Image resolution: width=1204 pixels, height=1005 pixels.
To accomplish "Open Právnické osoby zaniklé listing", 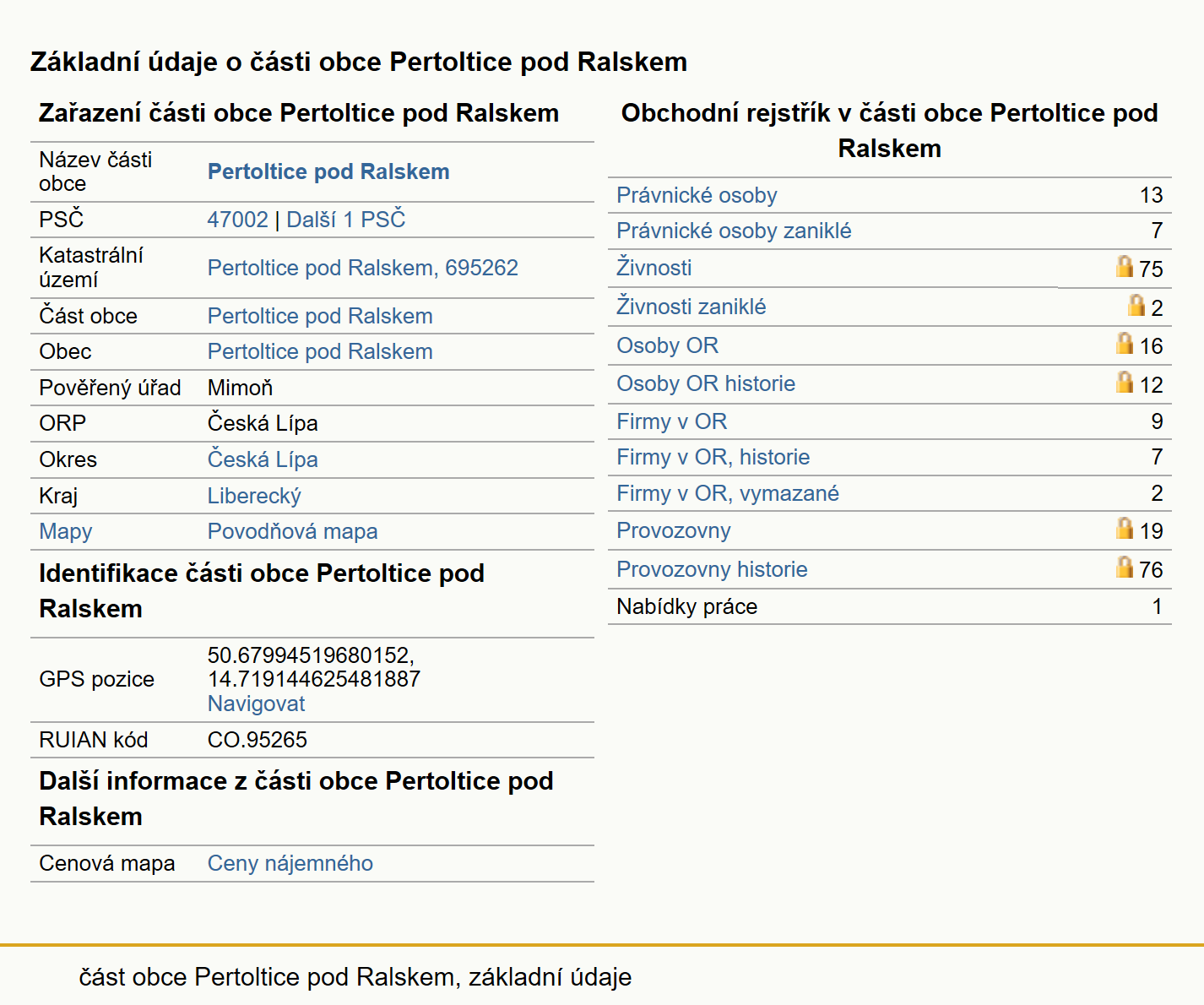I will pos(734,231).
